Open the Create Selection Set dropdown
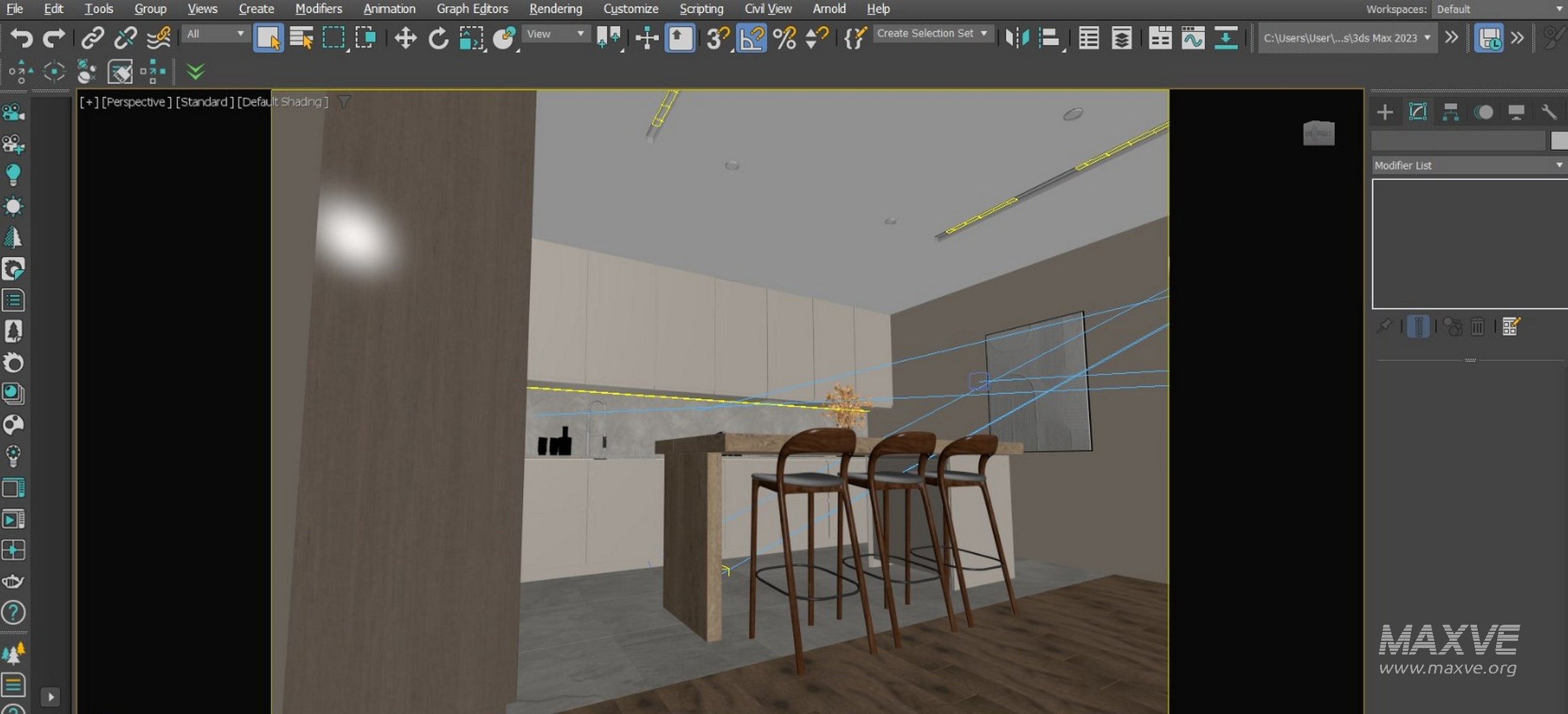 [932, 33]
